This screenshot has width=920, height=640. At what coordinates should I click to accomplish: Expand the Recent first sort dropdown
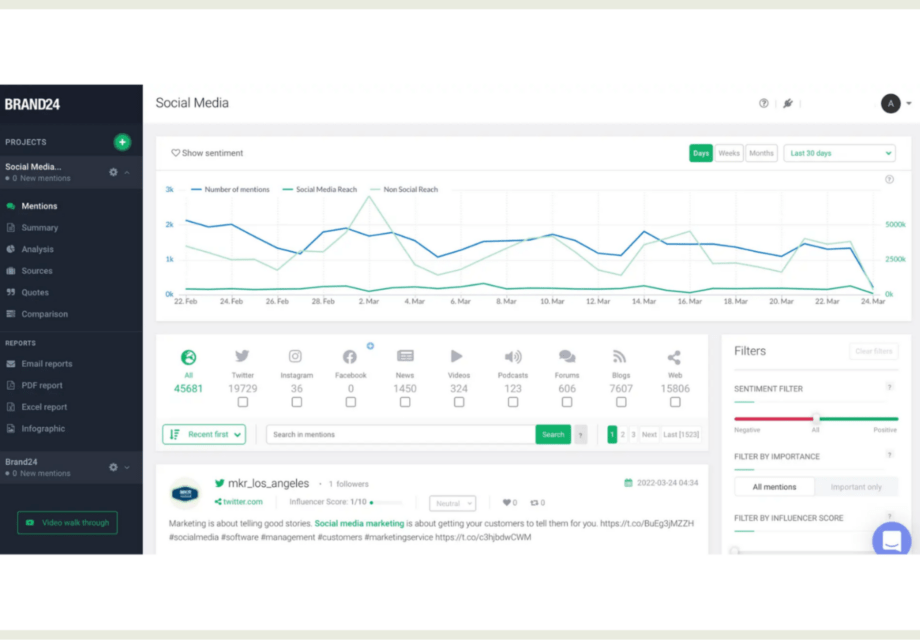tap(204, 435)
